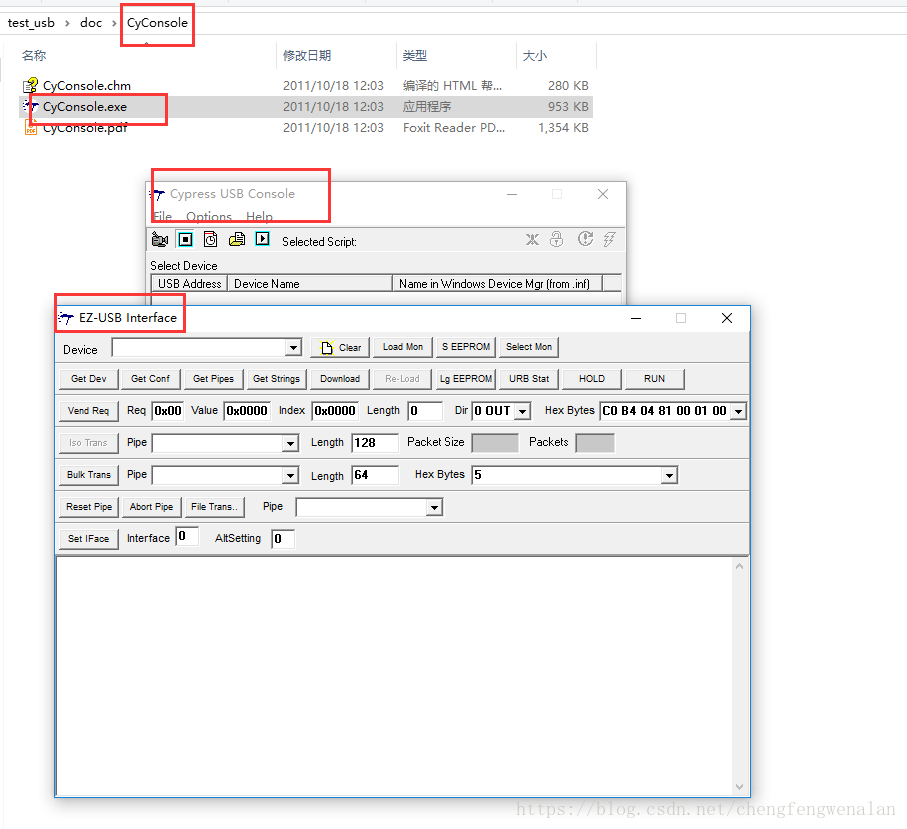907x829 pixels.
Task: Click the HOLD button
Action: click(x=592, y=379)
